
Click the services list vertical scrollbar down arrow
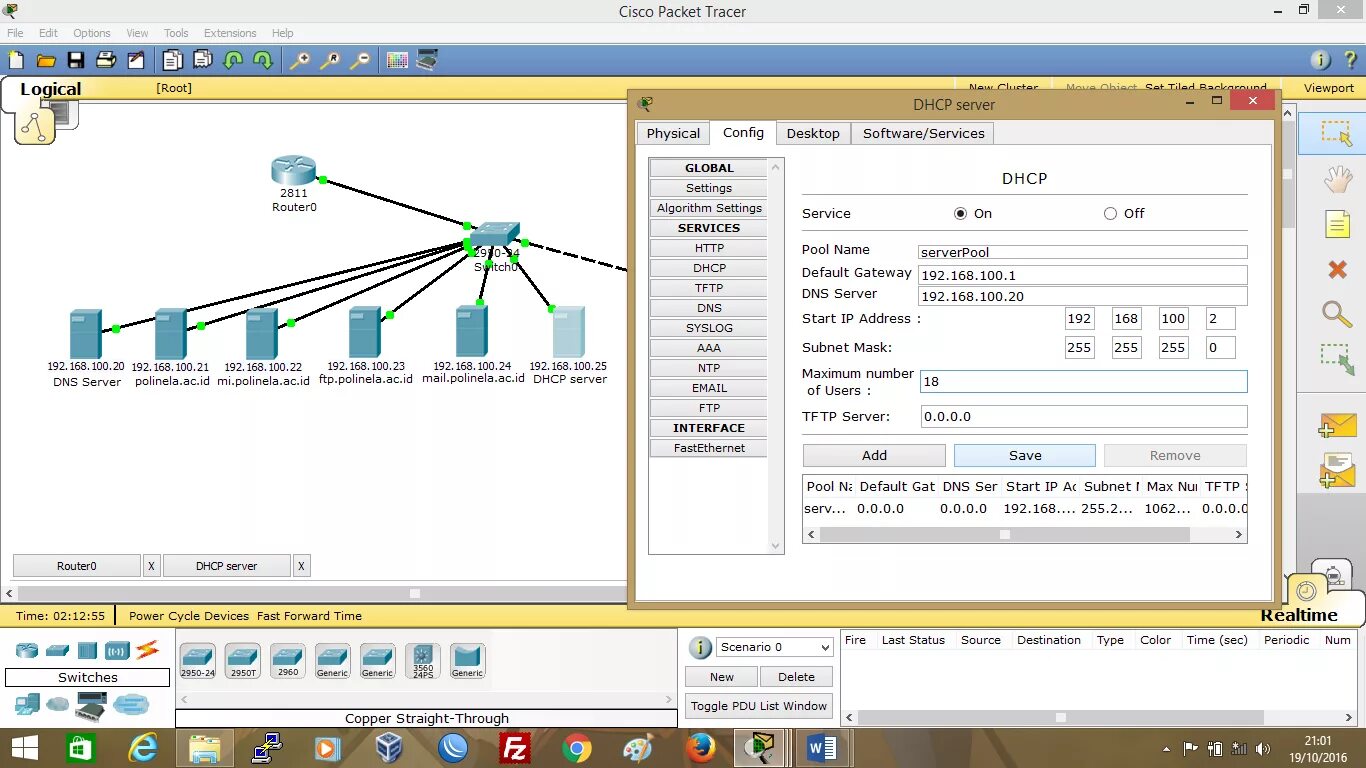775,546
